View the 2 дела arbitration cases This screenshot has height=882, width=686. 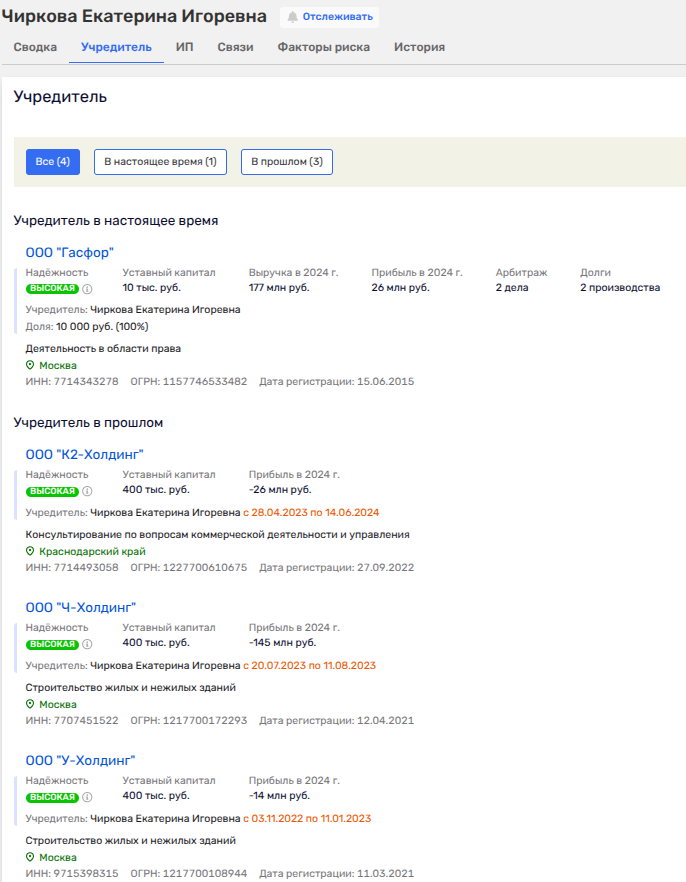(x=512, y=288)
